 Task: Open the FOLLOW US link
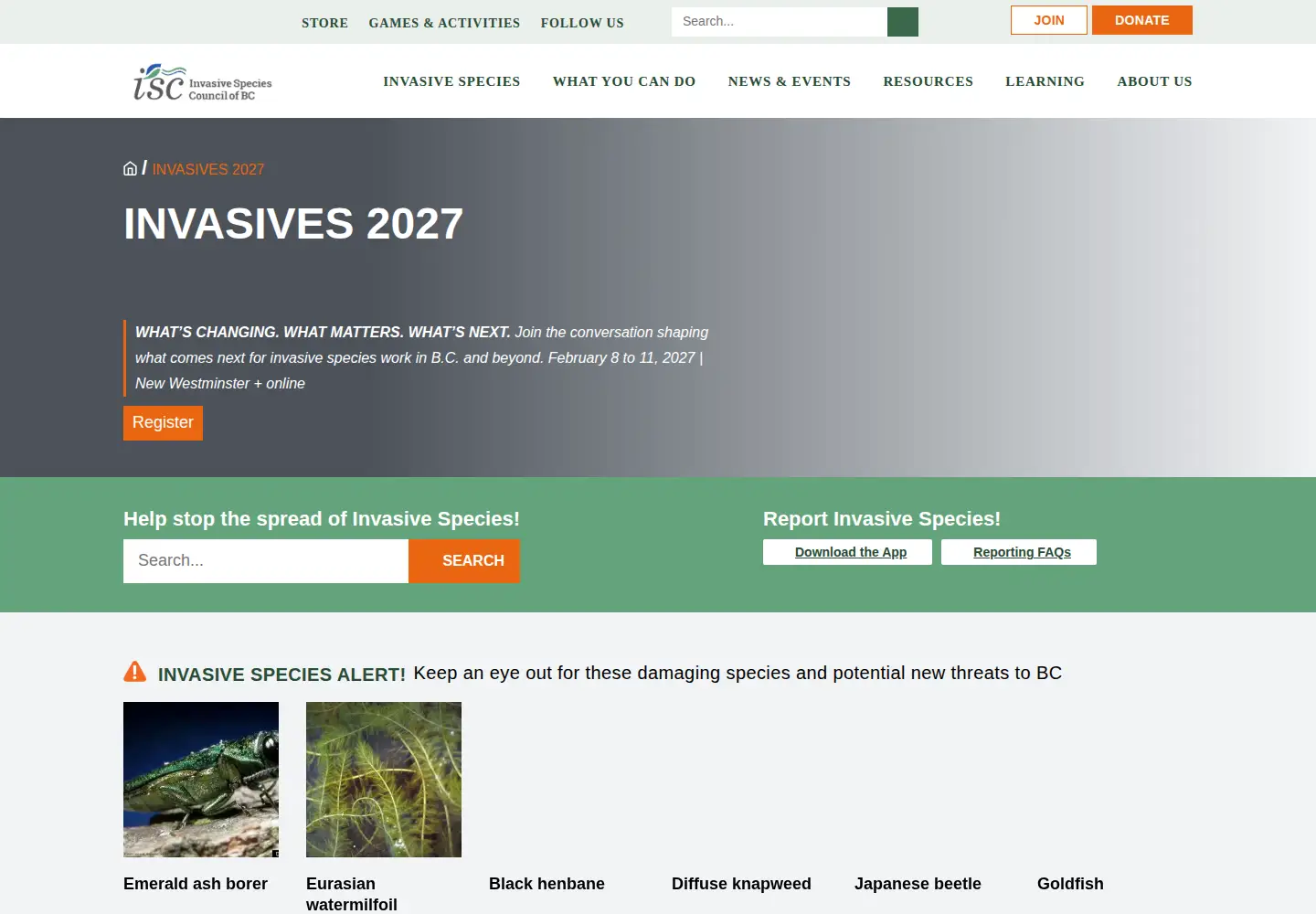(x=582, y=23)
